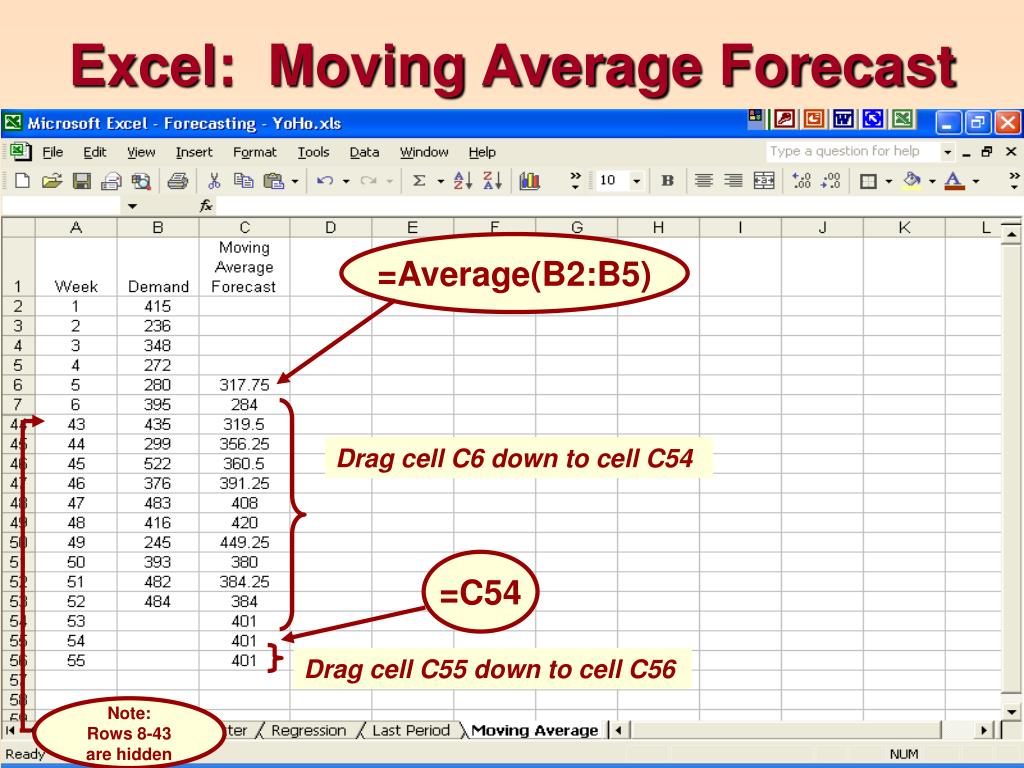Screen dimensions: 1024x768
Task: Switch to the Last Period sheet tab
Action: (x=410, y=730)
